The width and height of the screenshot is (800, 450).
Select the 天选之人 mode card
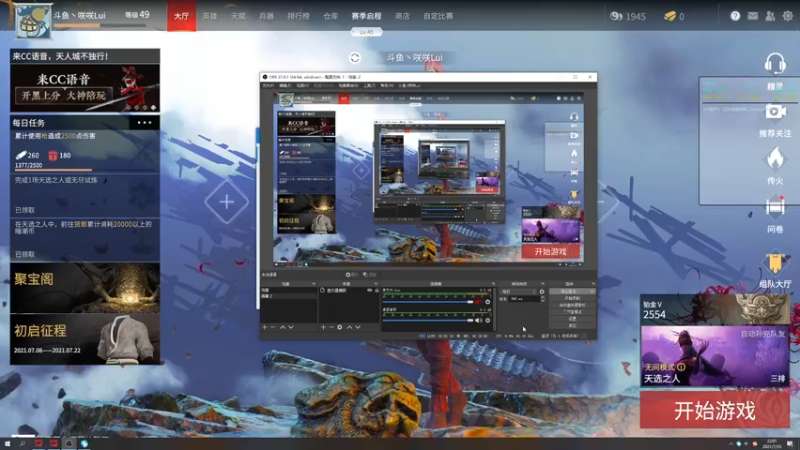(x=715, y=356)
